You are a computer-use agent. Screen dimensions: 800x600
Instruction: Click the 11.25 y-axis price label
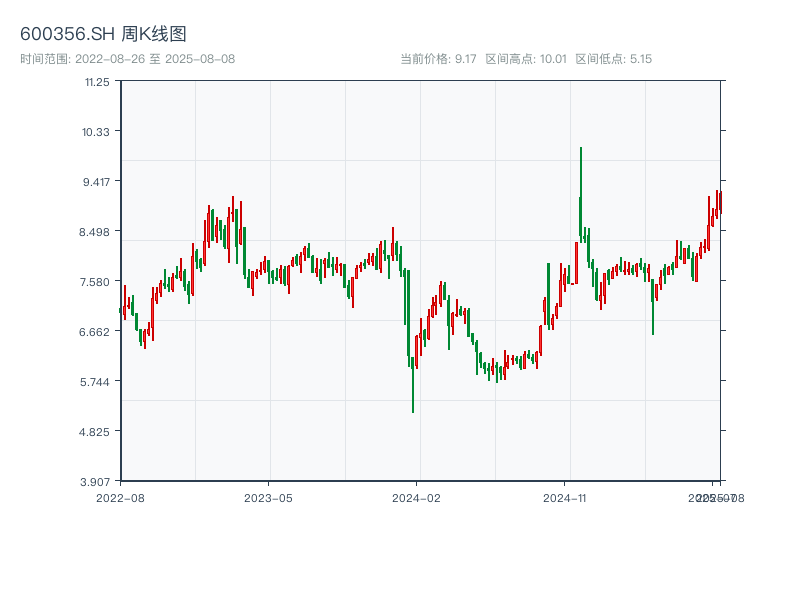coord(97,82)
